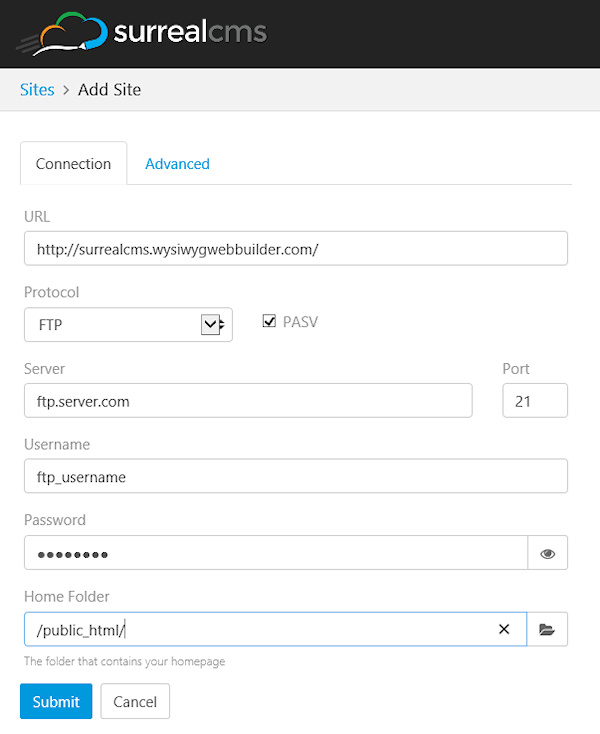Click the Add Site breadcrumb text
600x734 pixels.
(109, 90)
